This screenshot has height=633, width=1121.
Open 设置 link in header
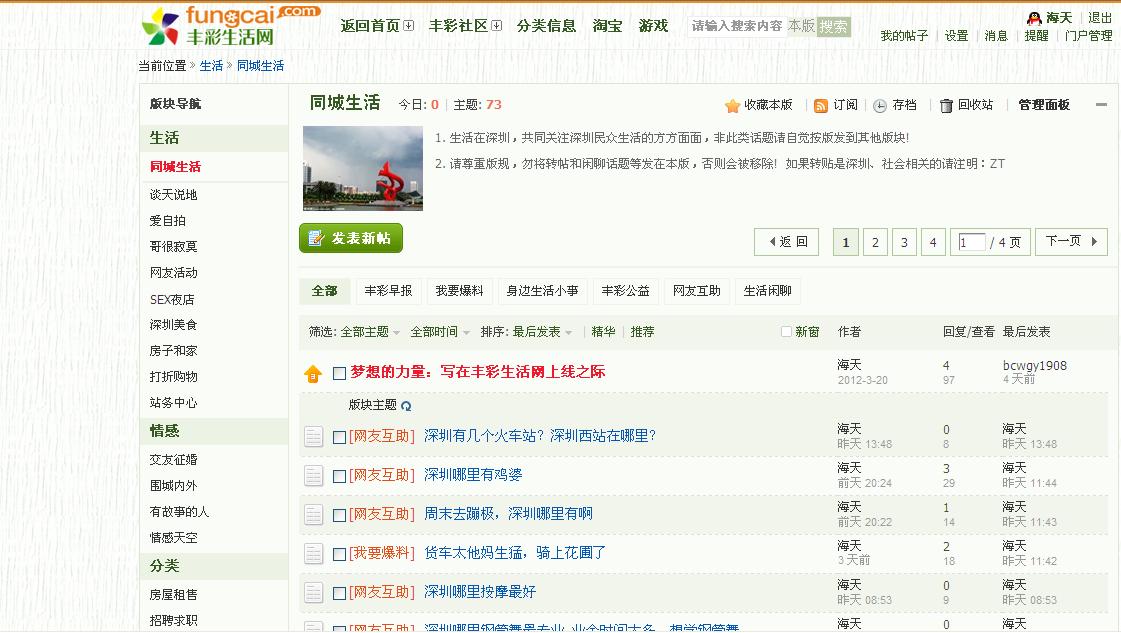pyautogui.click(x=957, y=36)
